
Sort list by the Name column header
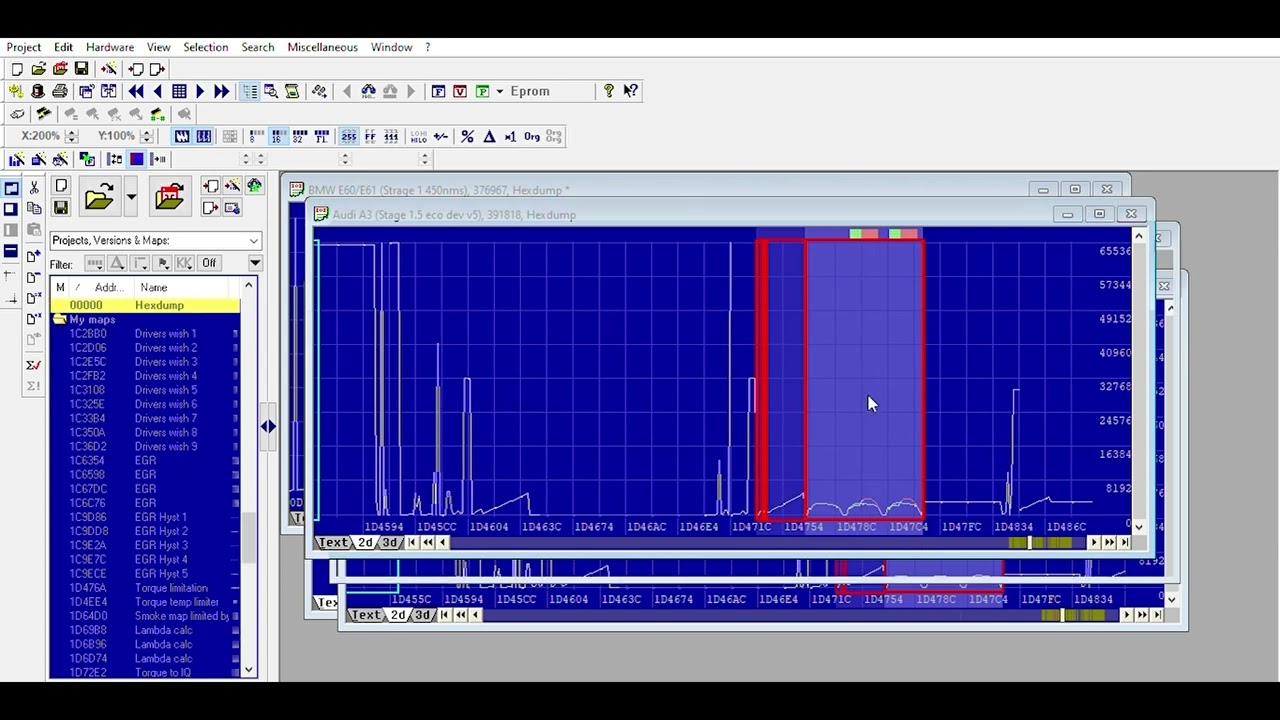154,288
